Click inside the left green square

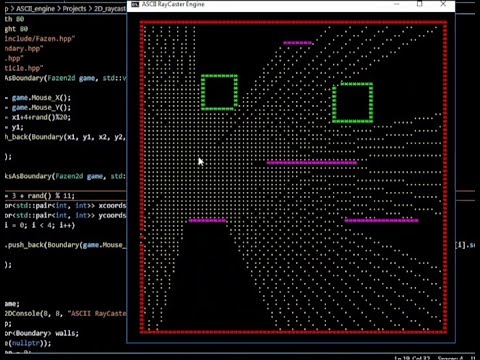219,93
